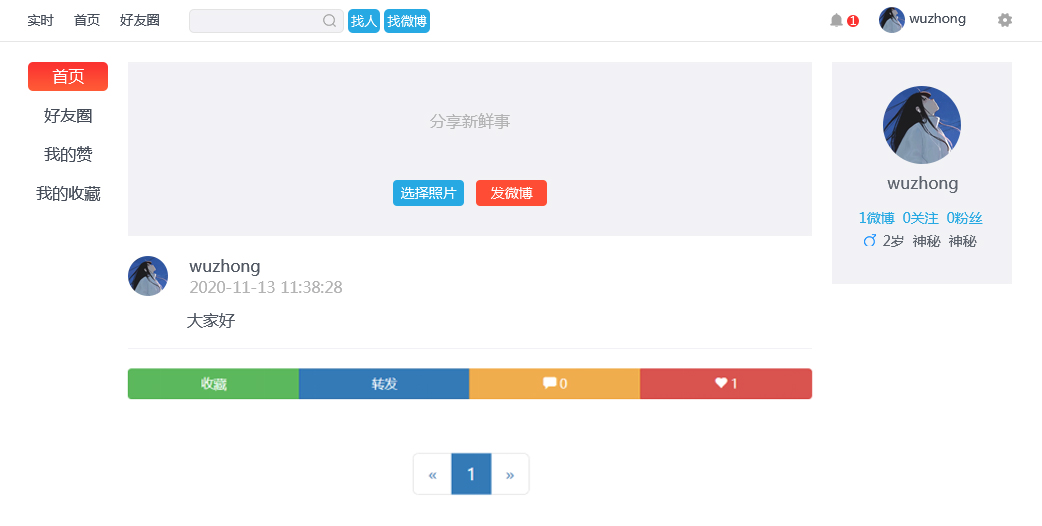The width and height of the screenshot is (1042, 526).
Task: Click wuzhong's small avatar in top bar
Action: 891,20
